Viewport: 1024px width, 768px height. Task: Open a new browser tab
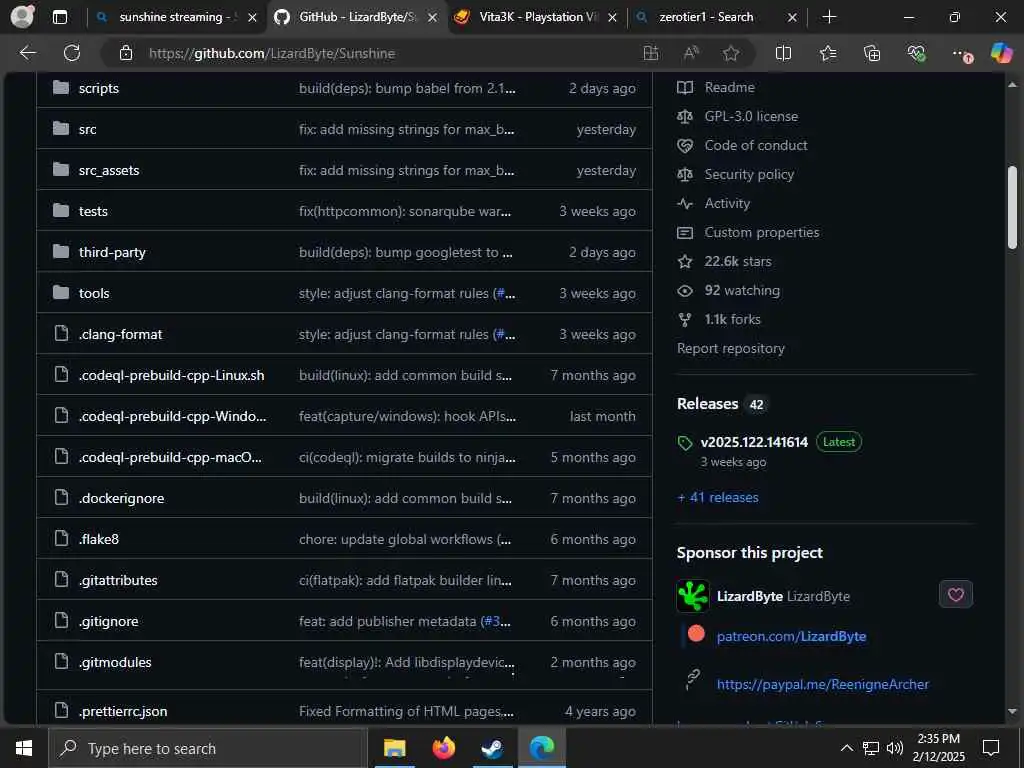point(829,17)
